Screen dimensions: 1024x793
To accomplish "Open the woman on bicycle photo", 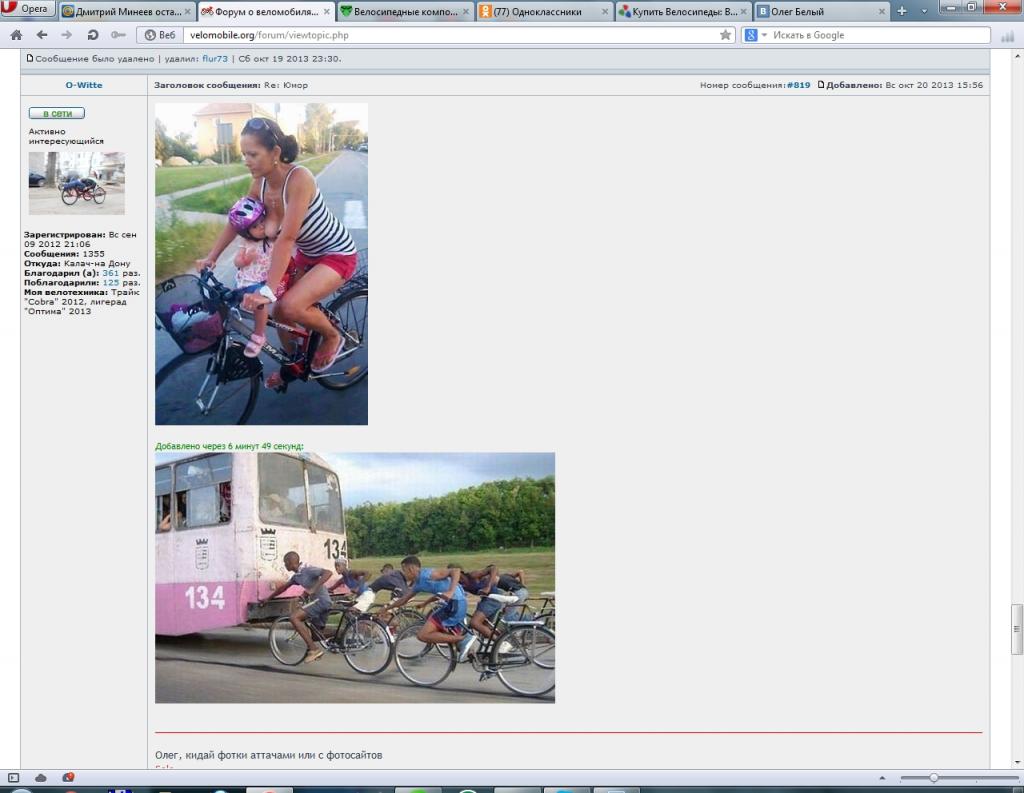I will click(x=261, y=263).
